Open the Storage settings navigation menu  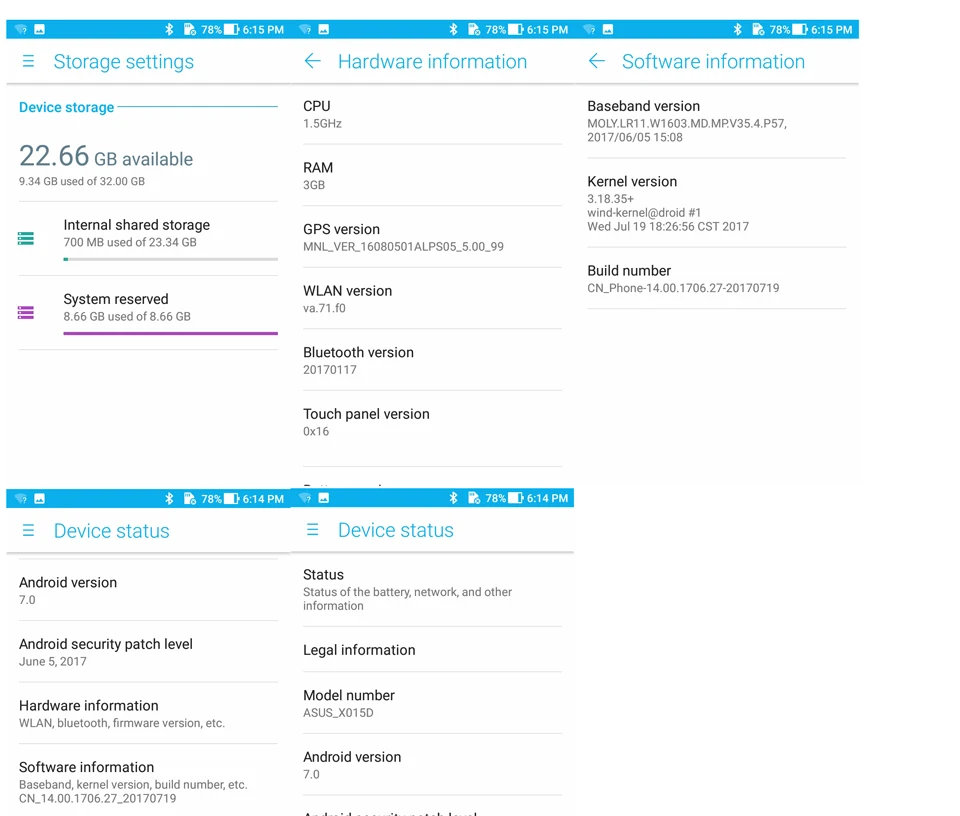click(x=28, y=61)
